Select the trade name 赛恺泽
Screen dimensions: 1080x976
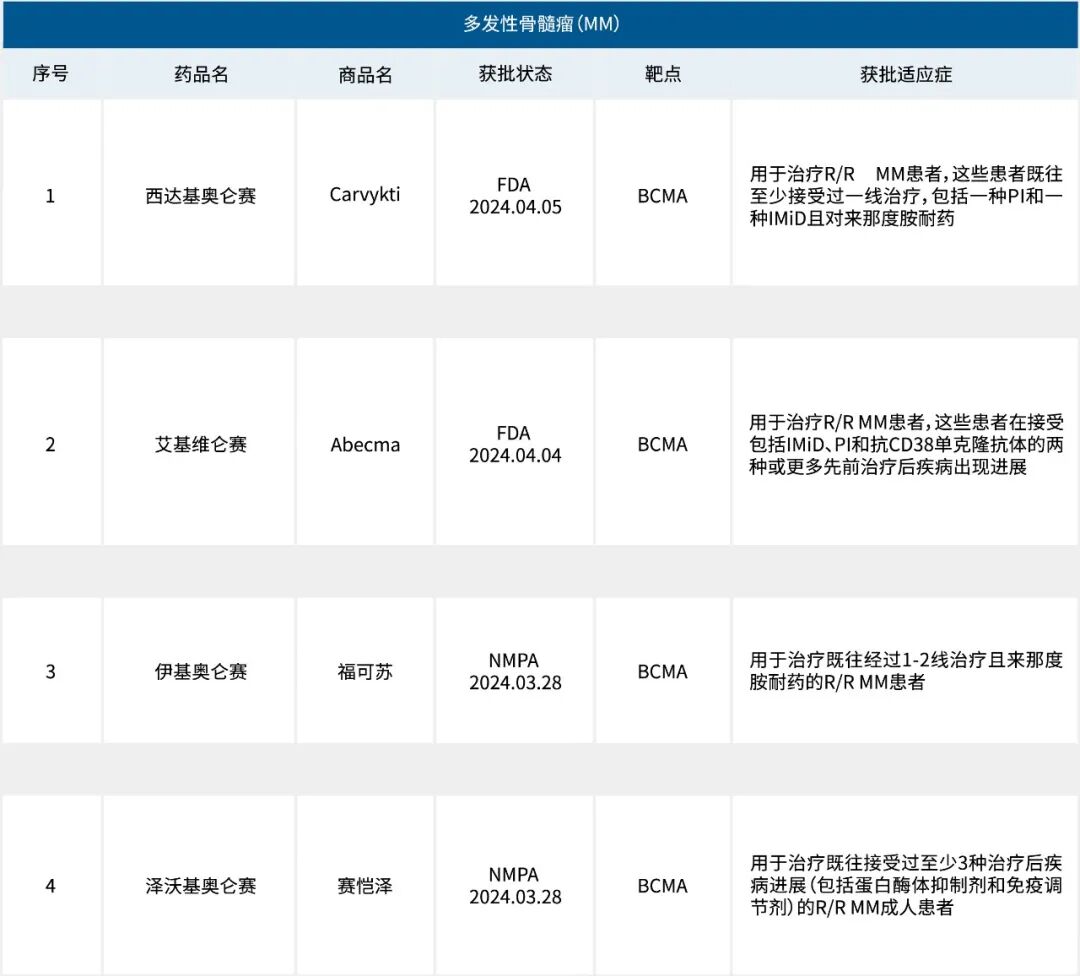(x=365, y=886)
